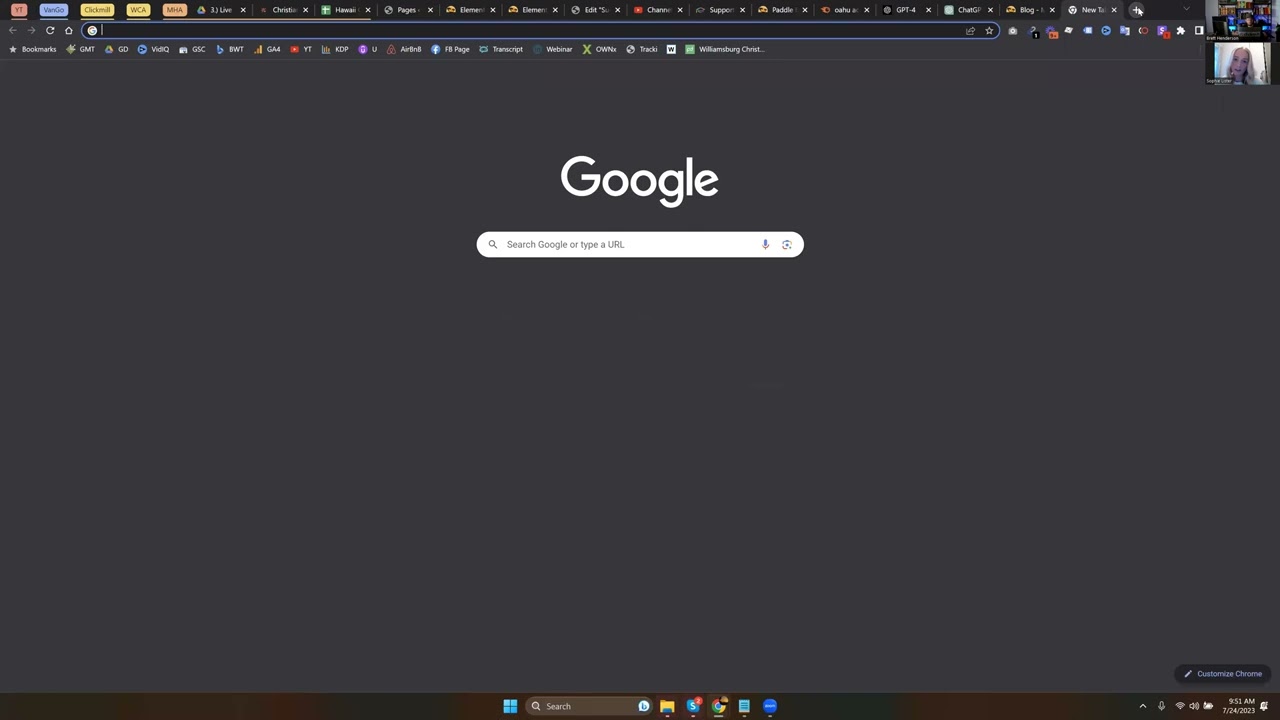The width and height of the screenshot is (1280, 720).
Task: Expand the YT tab group
Action: 18,10
